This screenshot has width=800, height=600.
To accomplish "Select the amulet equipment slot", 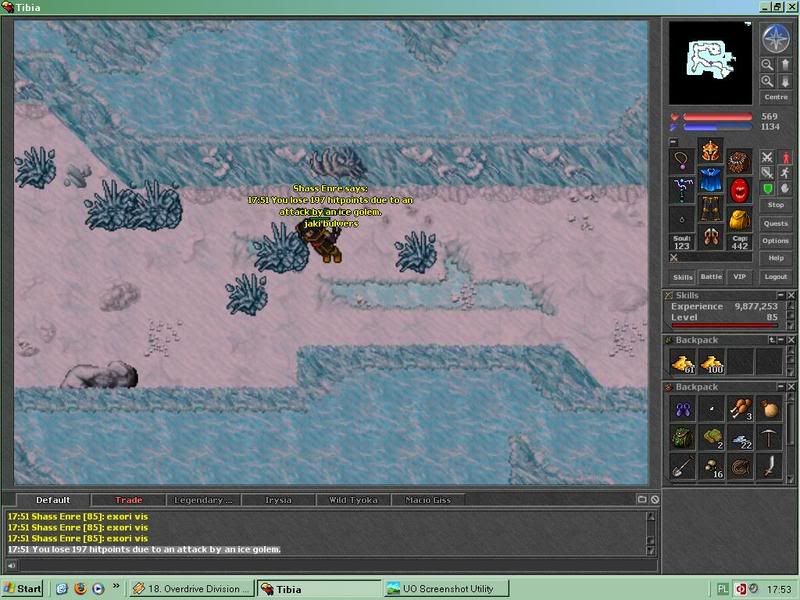I will (x=682, y=162).
